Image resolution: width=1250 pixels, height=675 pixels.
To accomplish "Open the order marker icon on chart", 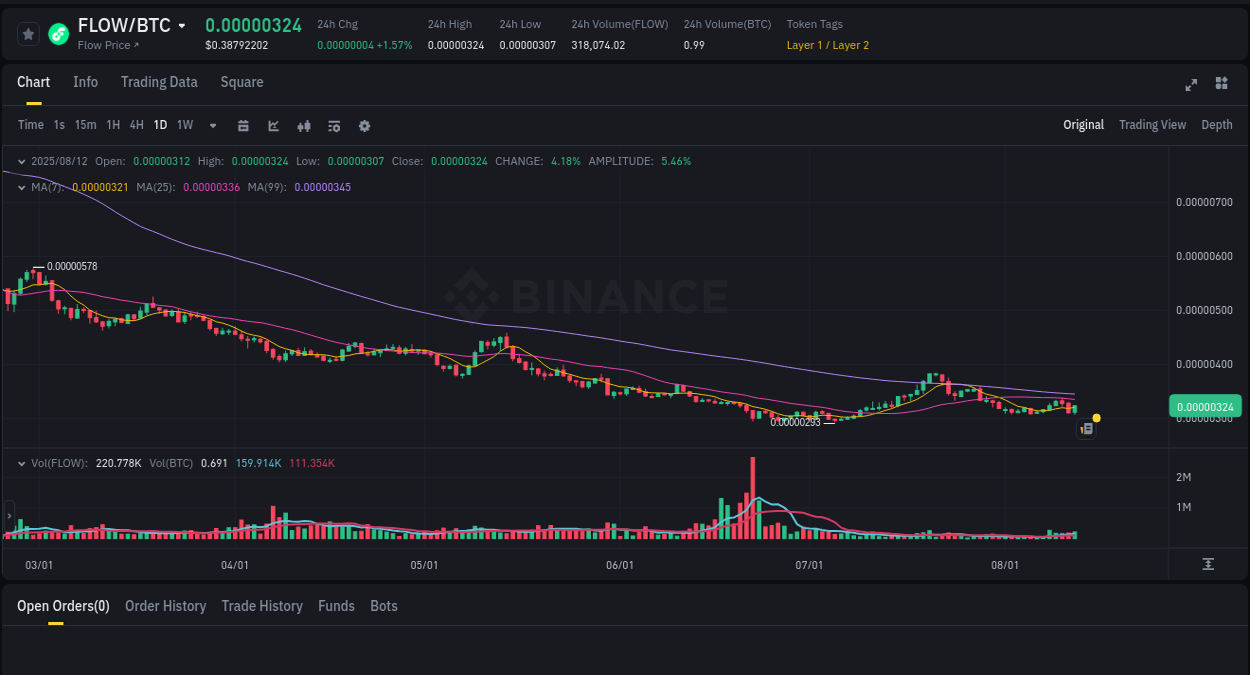I will tap(1087, 429).
